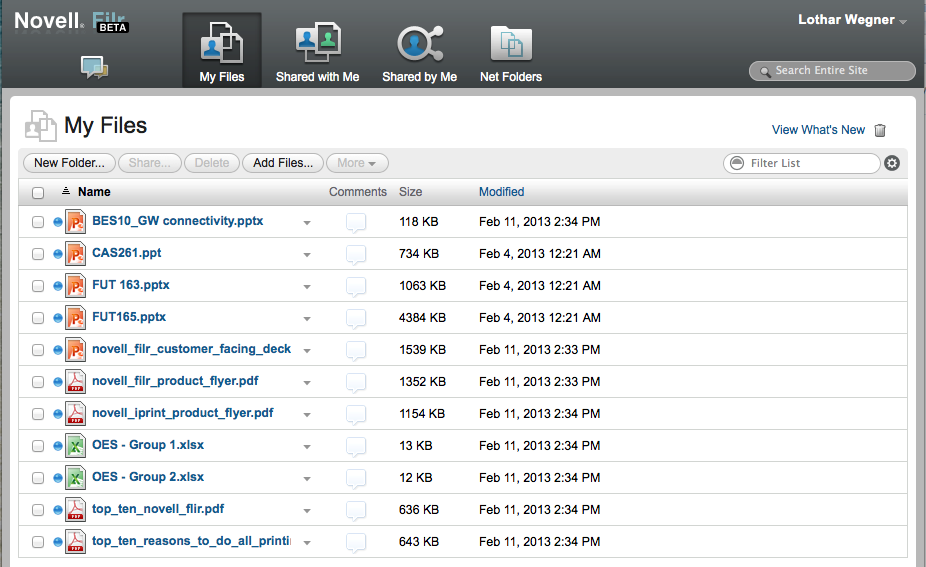Check the box for FUT165.pptx
The height and width of the screenshot is (567, 926).
38,318
